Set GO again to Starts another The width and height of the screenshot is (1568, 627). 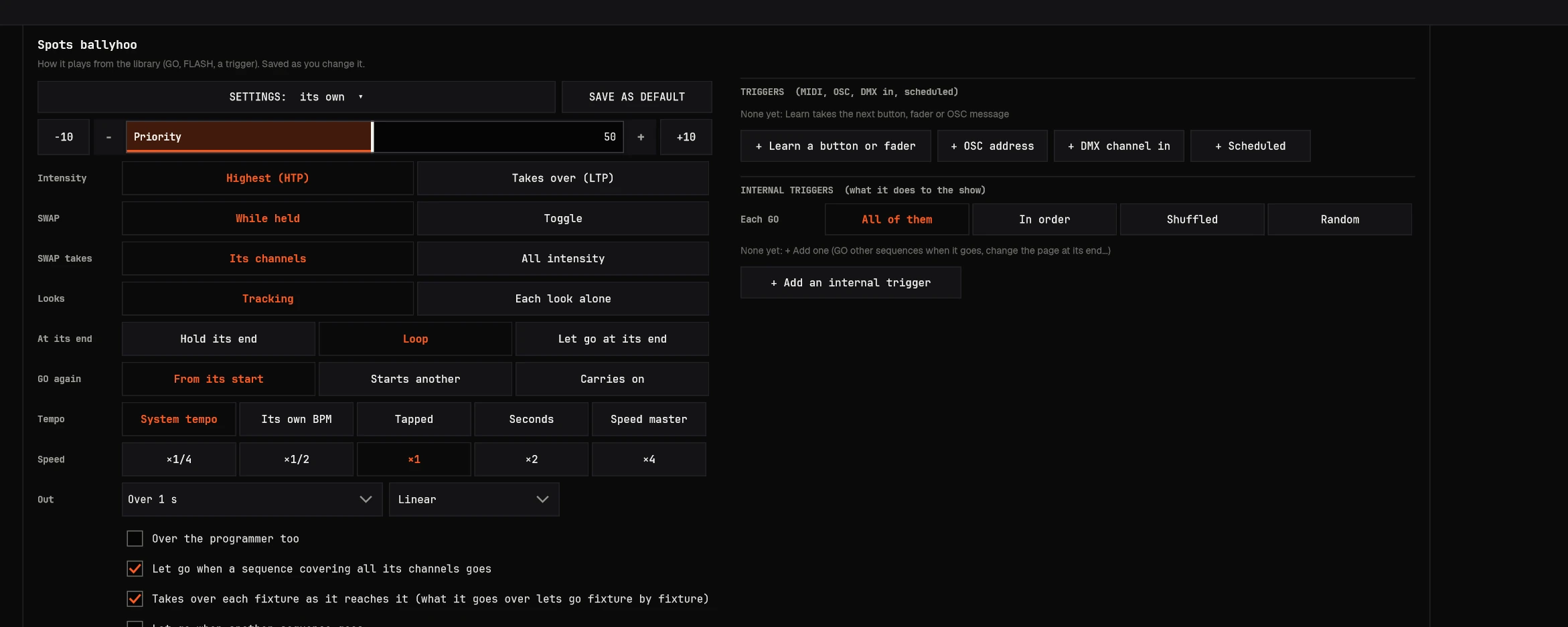(x=415, y=379)
